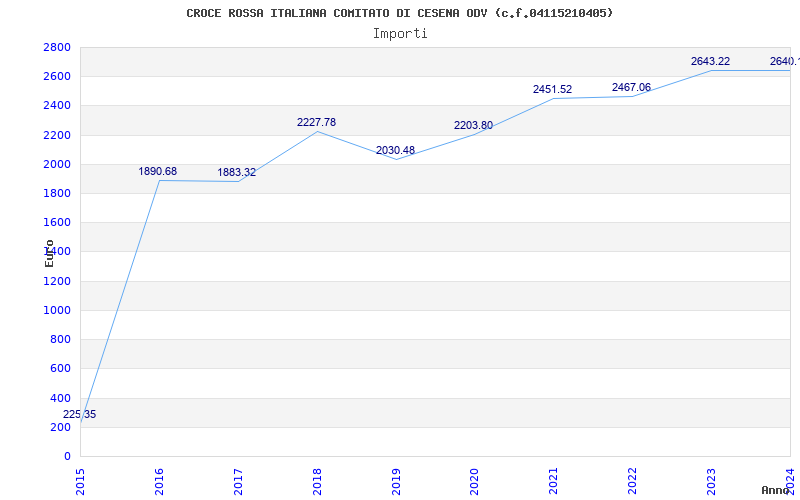Click the 1883.32 data label
800x500 pixels.
237,172
